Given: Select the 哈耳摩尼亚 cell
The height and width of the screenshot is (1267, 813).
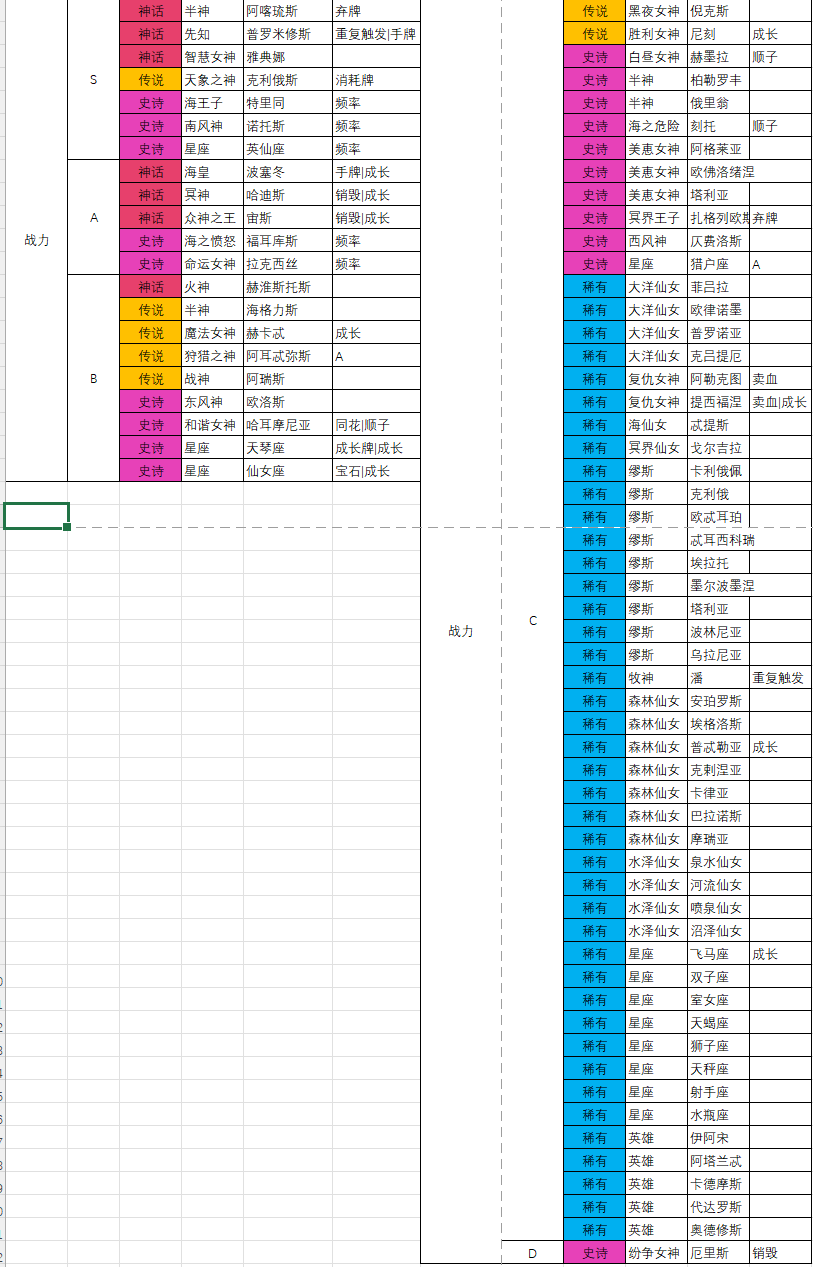Looking at the screenshot, I should 287,425.
